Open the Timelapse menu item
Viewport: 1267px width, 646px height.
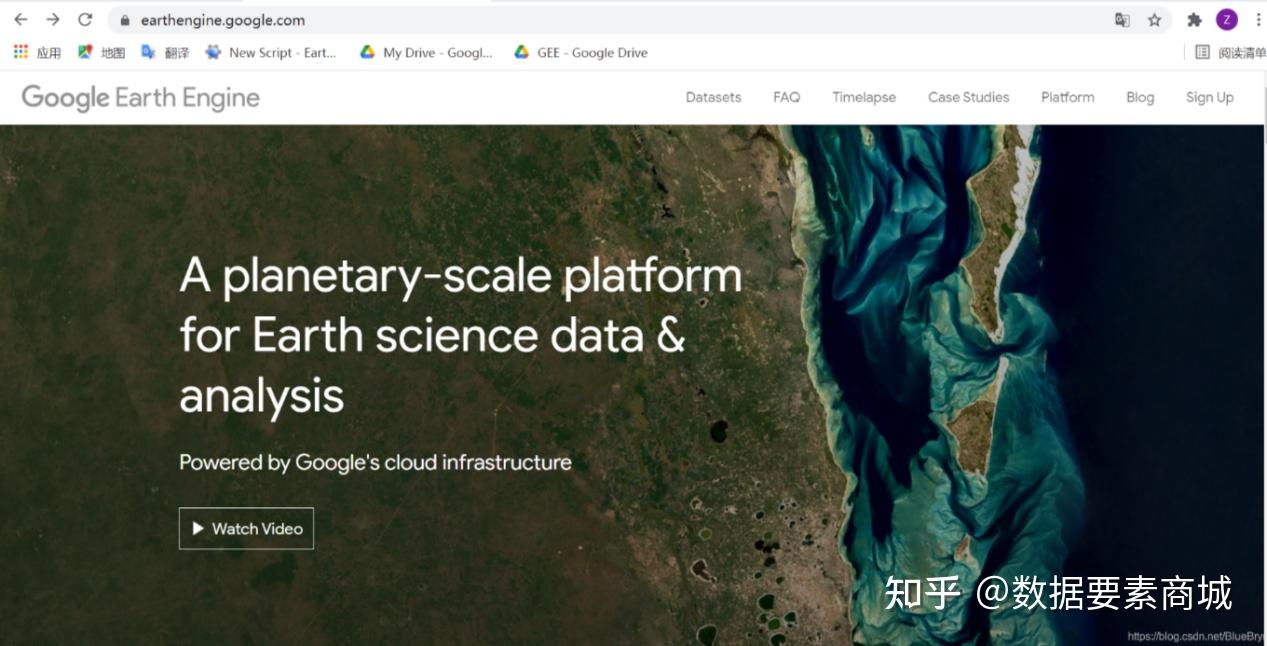(x=864, y=97)
